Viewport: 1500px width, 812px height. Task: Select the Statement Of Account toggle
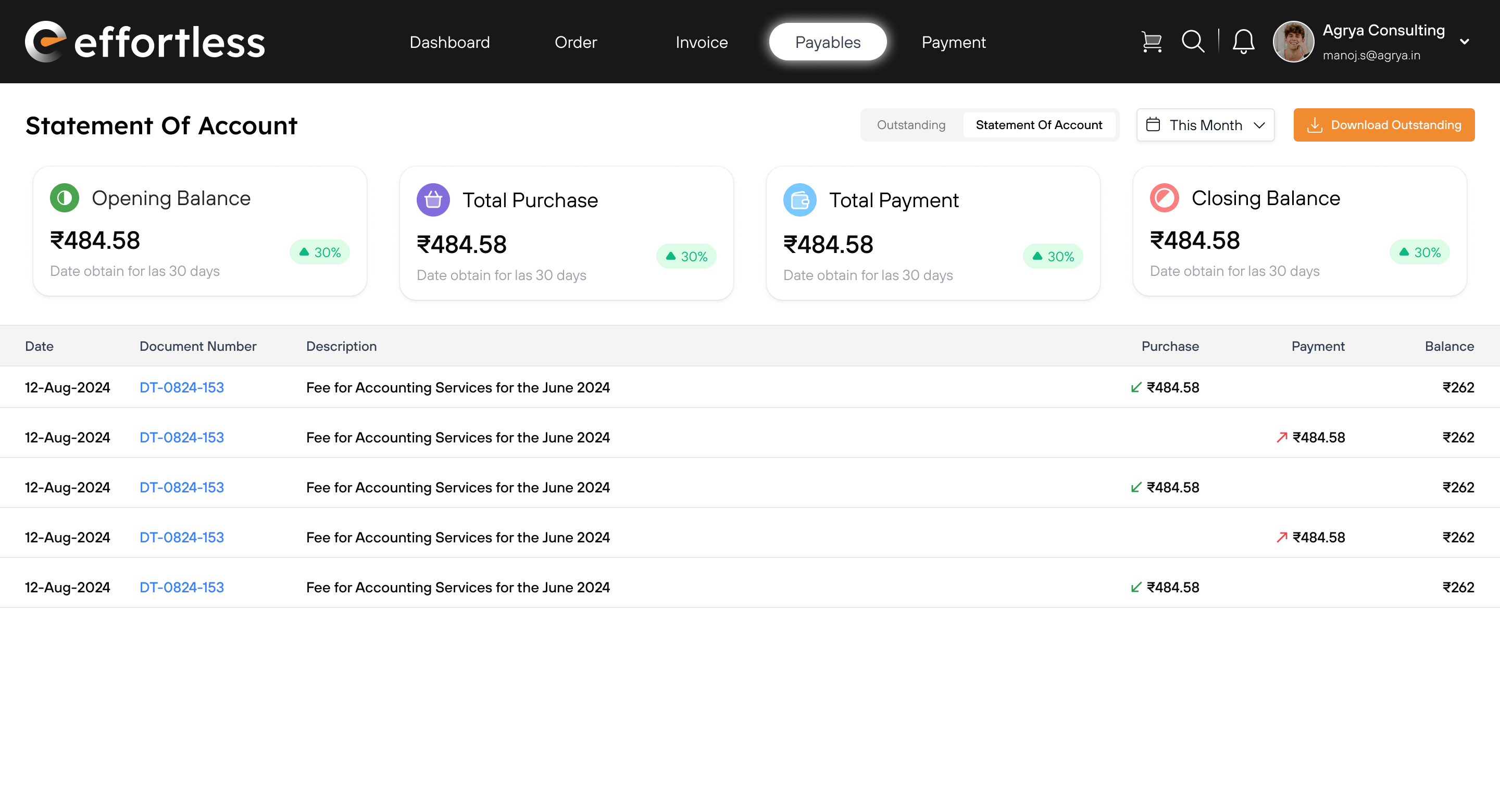point(1038,125)
